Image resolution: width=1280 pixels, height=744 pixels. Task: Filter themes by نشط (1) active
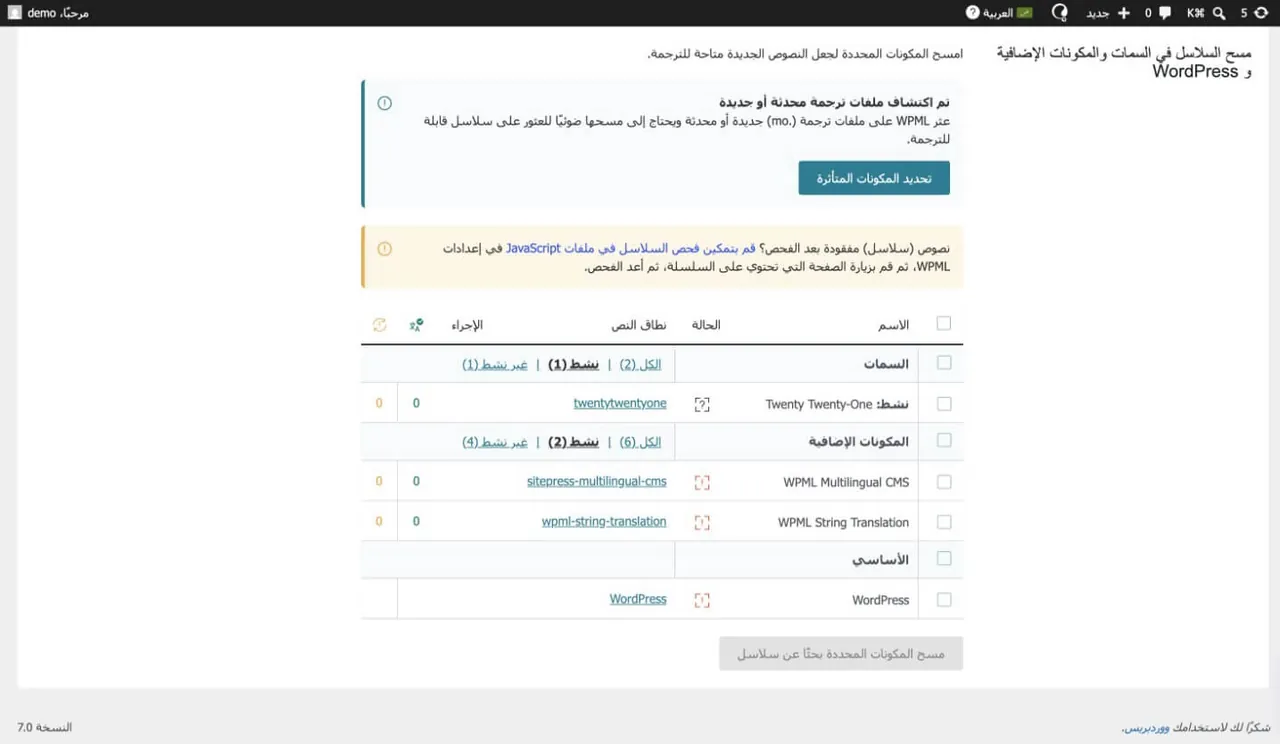pyautogui.click(x=573, y=365)
